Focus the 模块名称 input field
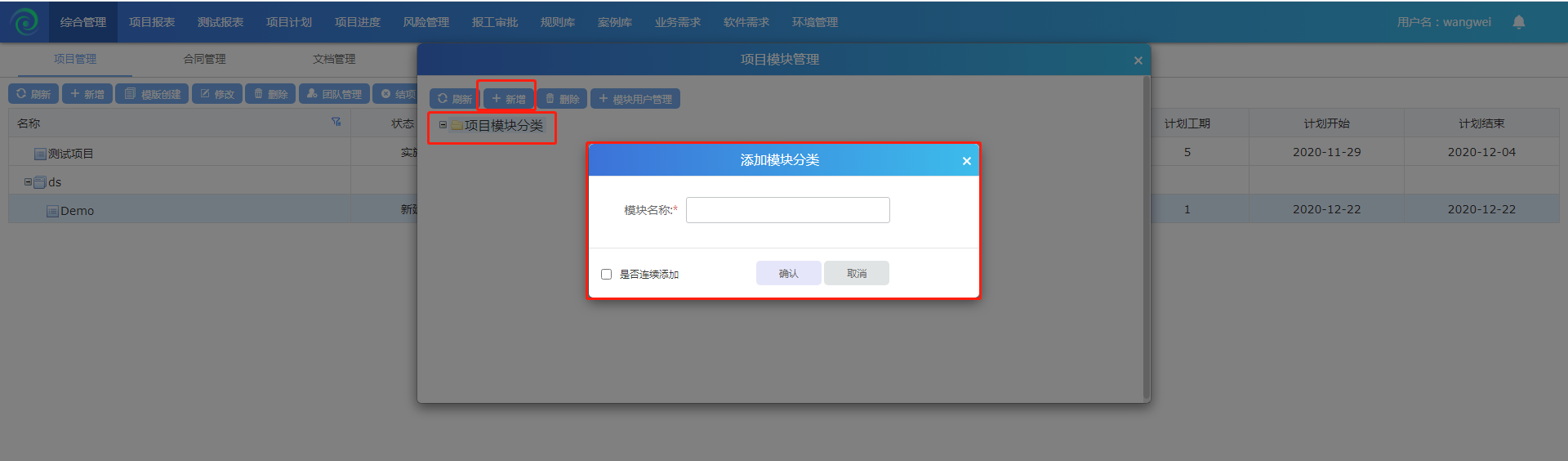 pos(787,210)
